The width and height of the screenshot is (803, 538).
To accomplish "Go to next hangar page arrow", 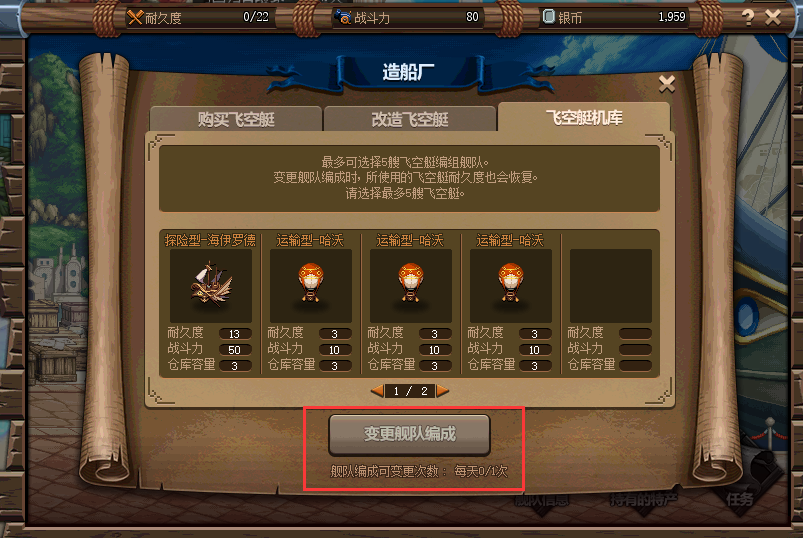I will point(443,391).
